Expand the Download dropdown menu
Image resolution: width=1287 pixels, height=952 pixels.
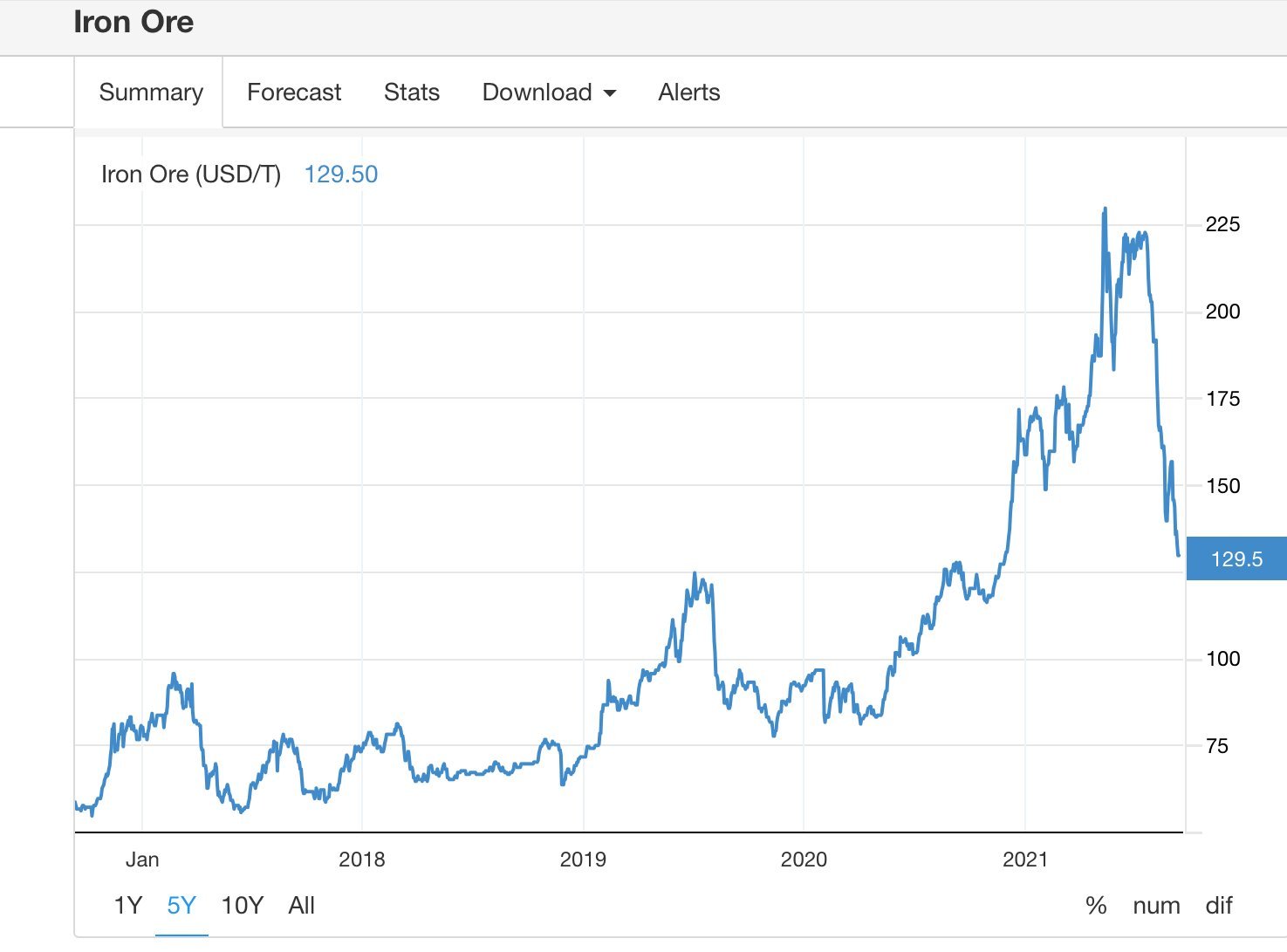549,92
